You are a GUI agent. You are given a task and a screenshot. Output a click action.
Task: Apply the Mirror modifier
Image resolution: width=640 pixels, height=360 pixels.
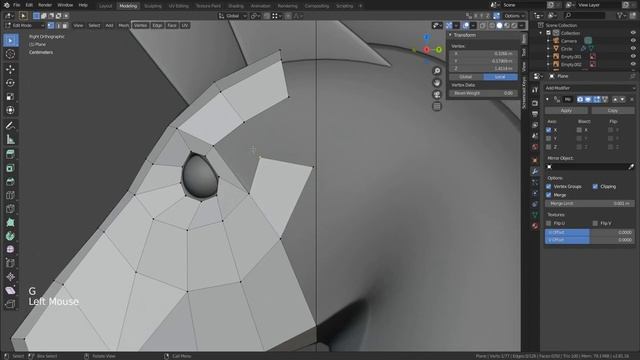[x=566, y=111]
